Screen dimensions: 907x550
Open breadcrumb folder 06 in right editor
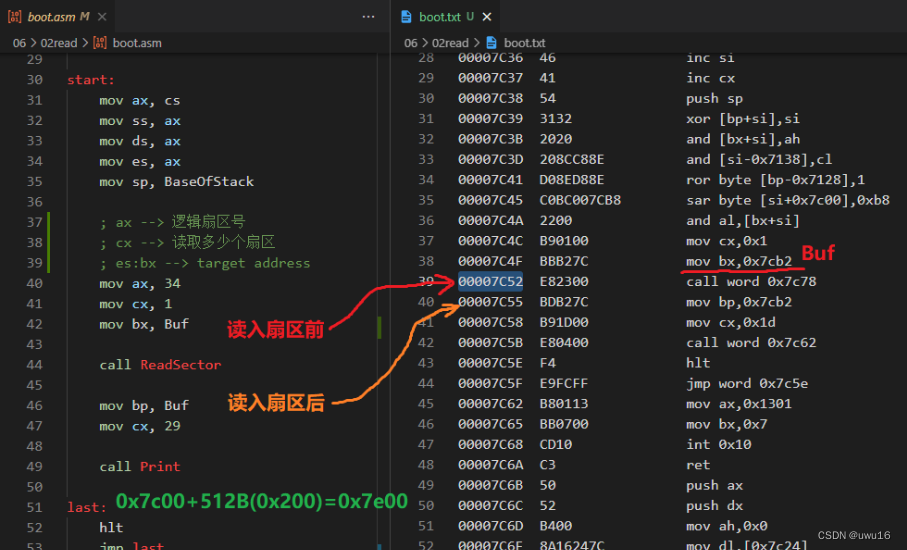coord(411,43)
